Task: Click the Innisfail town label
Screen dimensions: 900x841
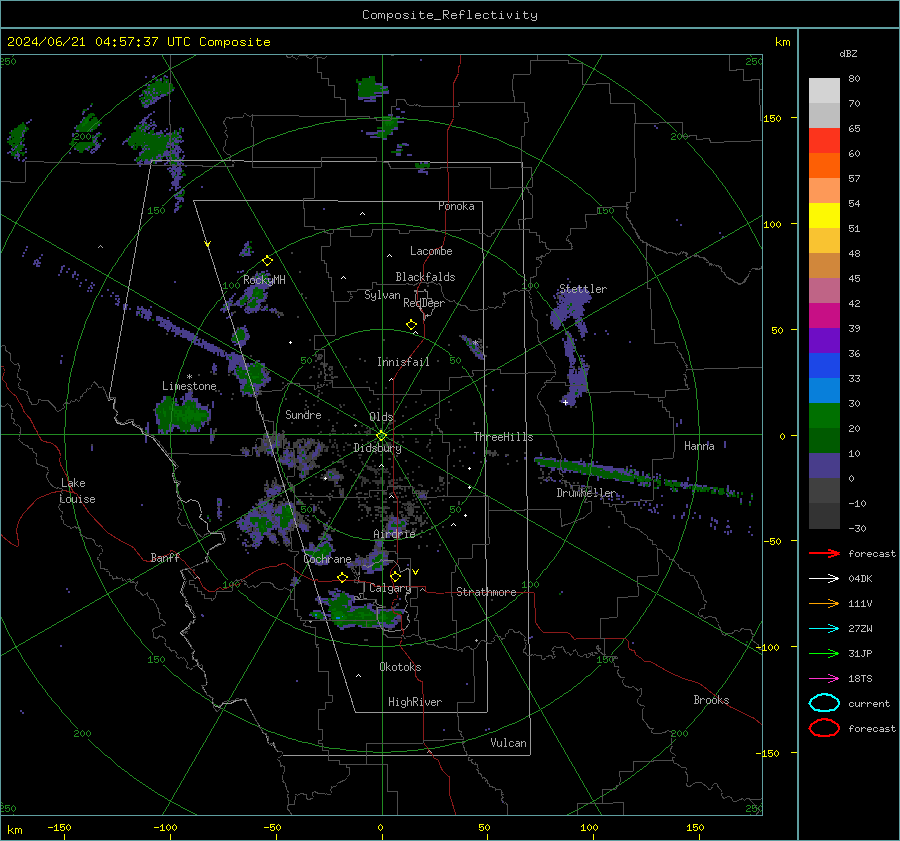Action: click(x=403, y=362)
